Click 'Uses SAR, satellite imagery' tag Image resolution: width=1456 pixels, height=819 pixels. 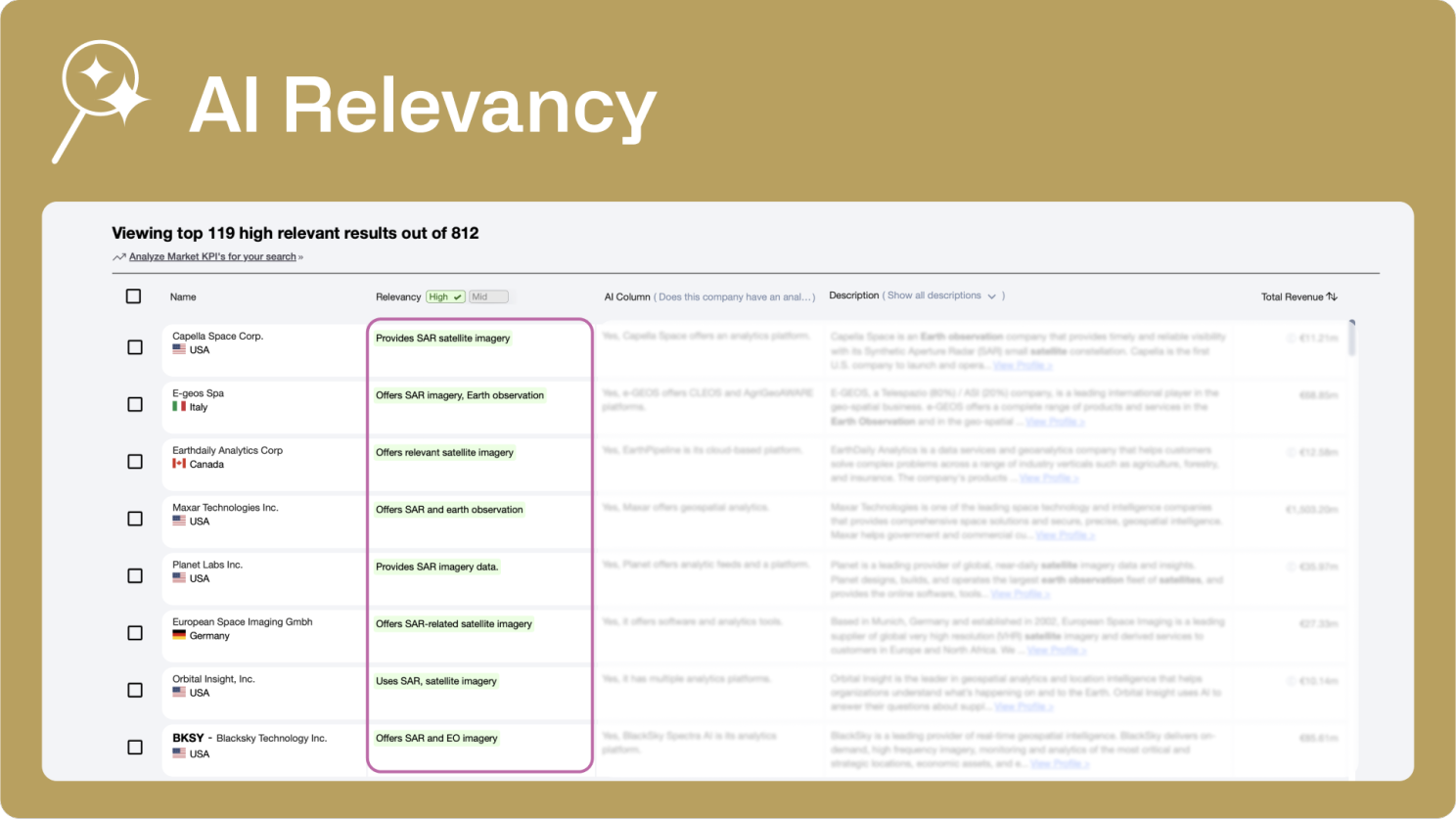436,681
